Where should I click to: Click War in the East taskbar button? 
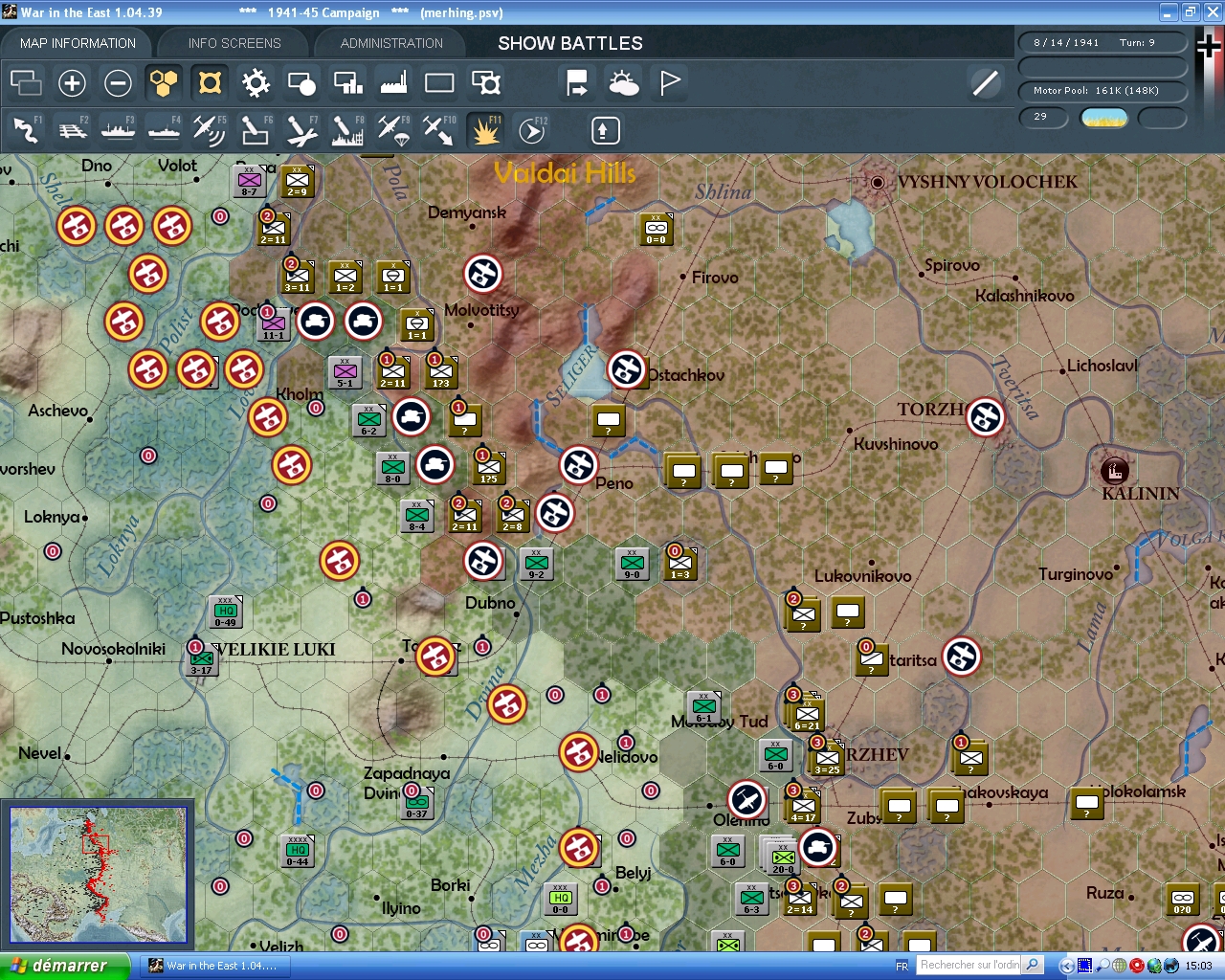point(213,966)
